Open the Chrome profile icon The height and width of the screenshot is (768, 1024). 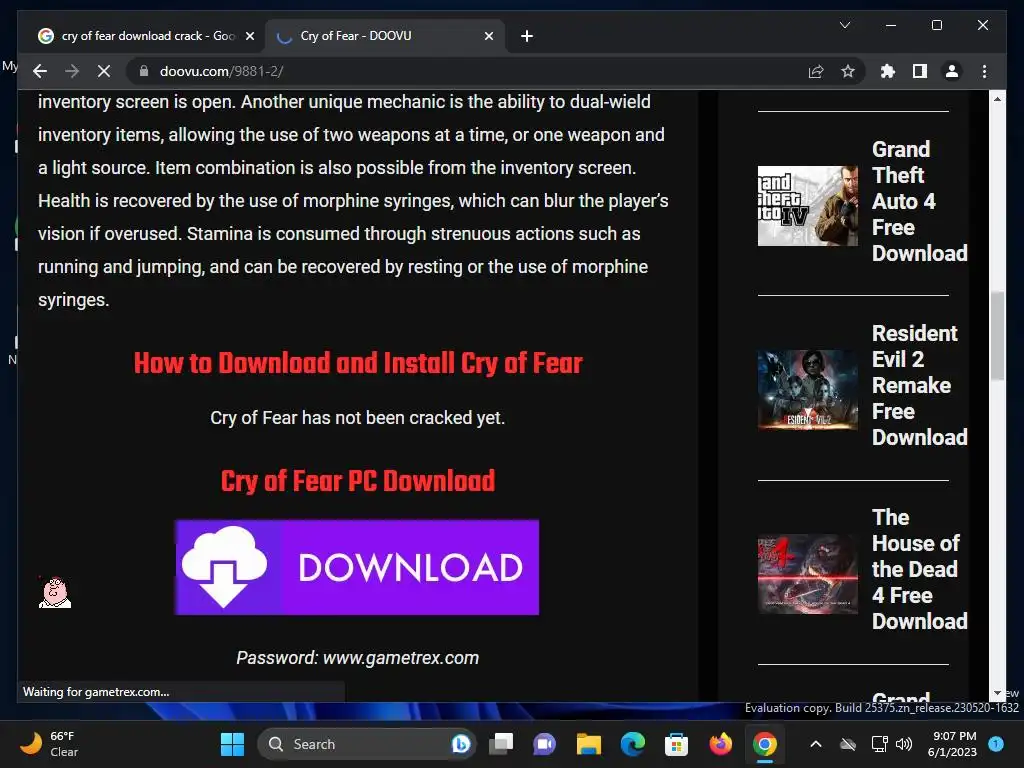tap(952, 71)
